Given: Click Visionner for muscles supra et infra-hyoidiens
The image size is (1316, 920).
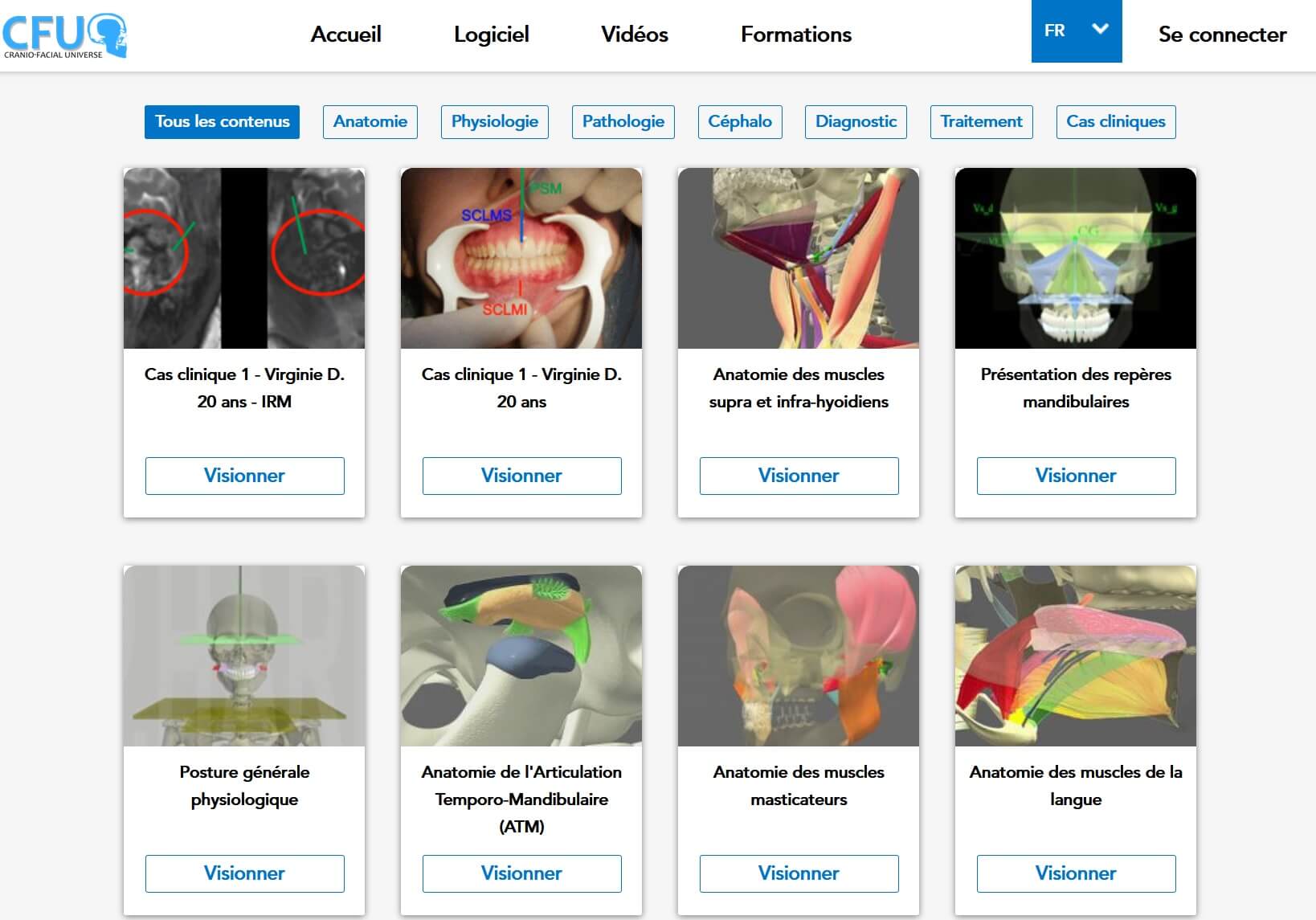Looking at the screenshot, I should [x=799, y=476].
